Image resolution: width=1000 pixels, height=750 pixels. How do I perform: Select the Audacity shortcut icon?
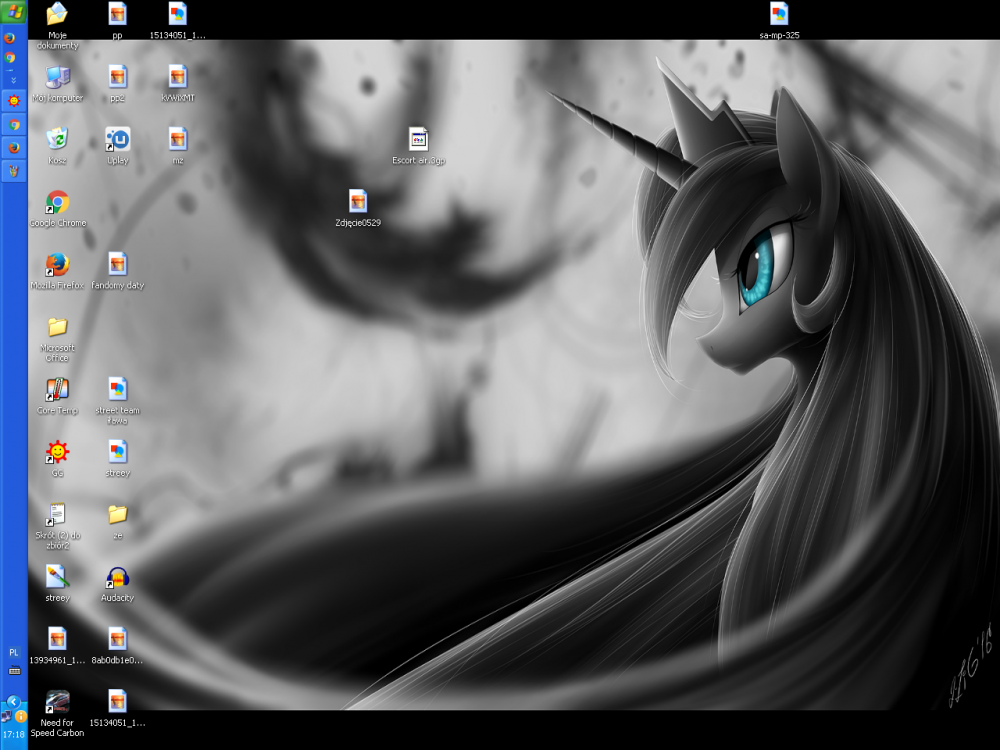point(117,577)
